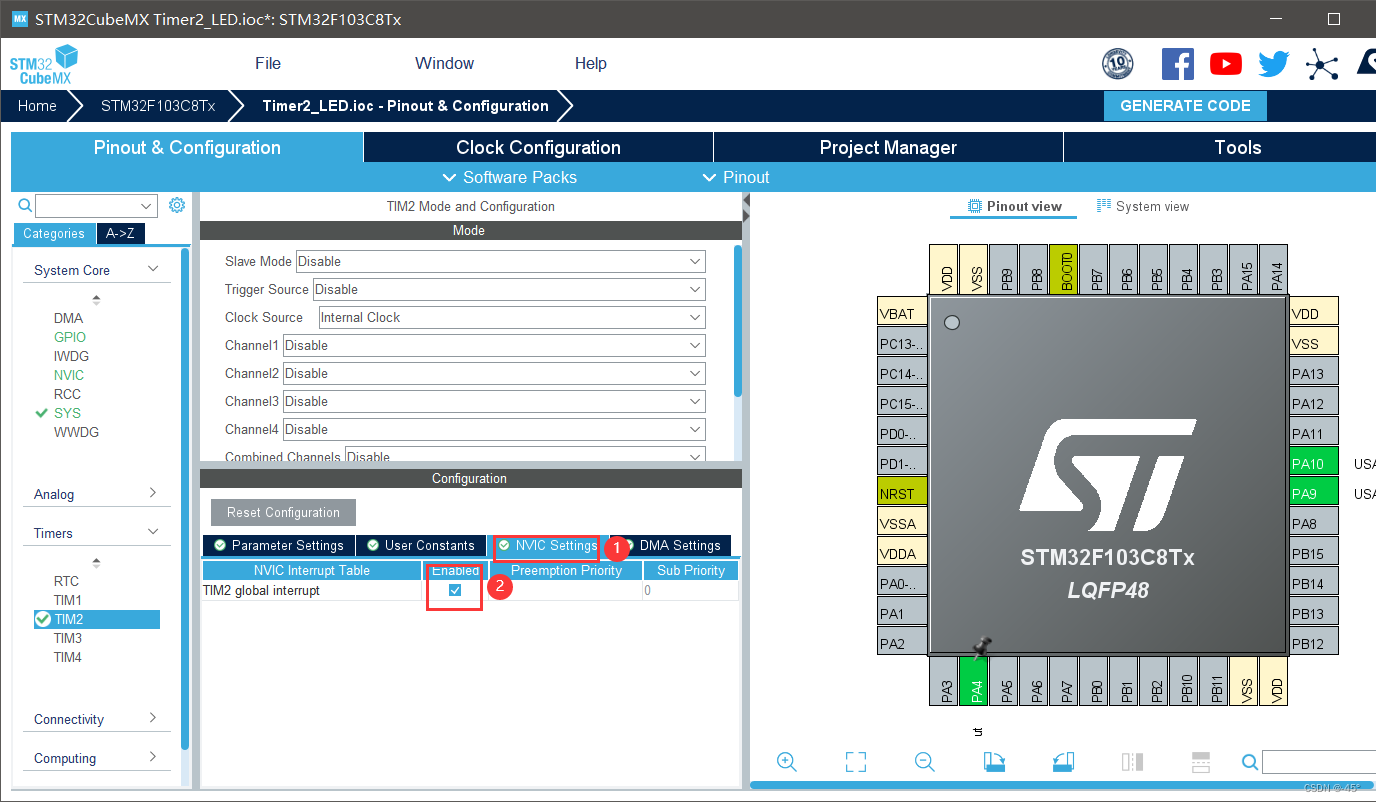This screenshot has height=802, width=1376.
Task: Open the ST community network icon
Action: point(1322,65)
